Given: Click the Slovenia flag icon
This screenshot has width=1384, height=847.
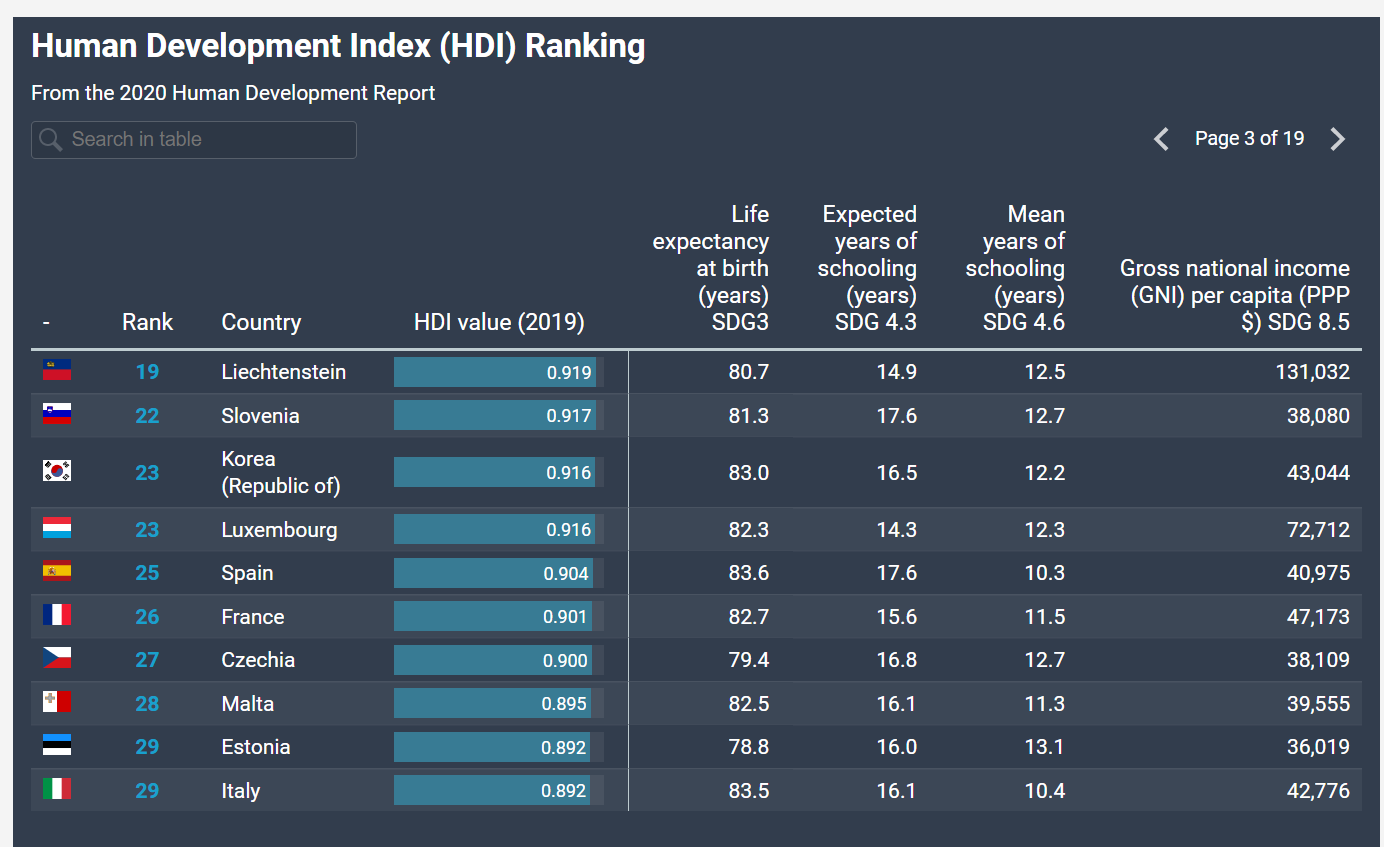Looking at the screenshot, I should pos(57,414).
